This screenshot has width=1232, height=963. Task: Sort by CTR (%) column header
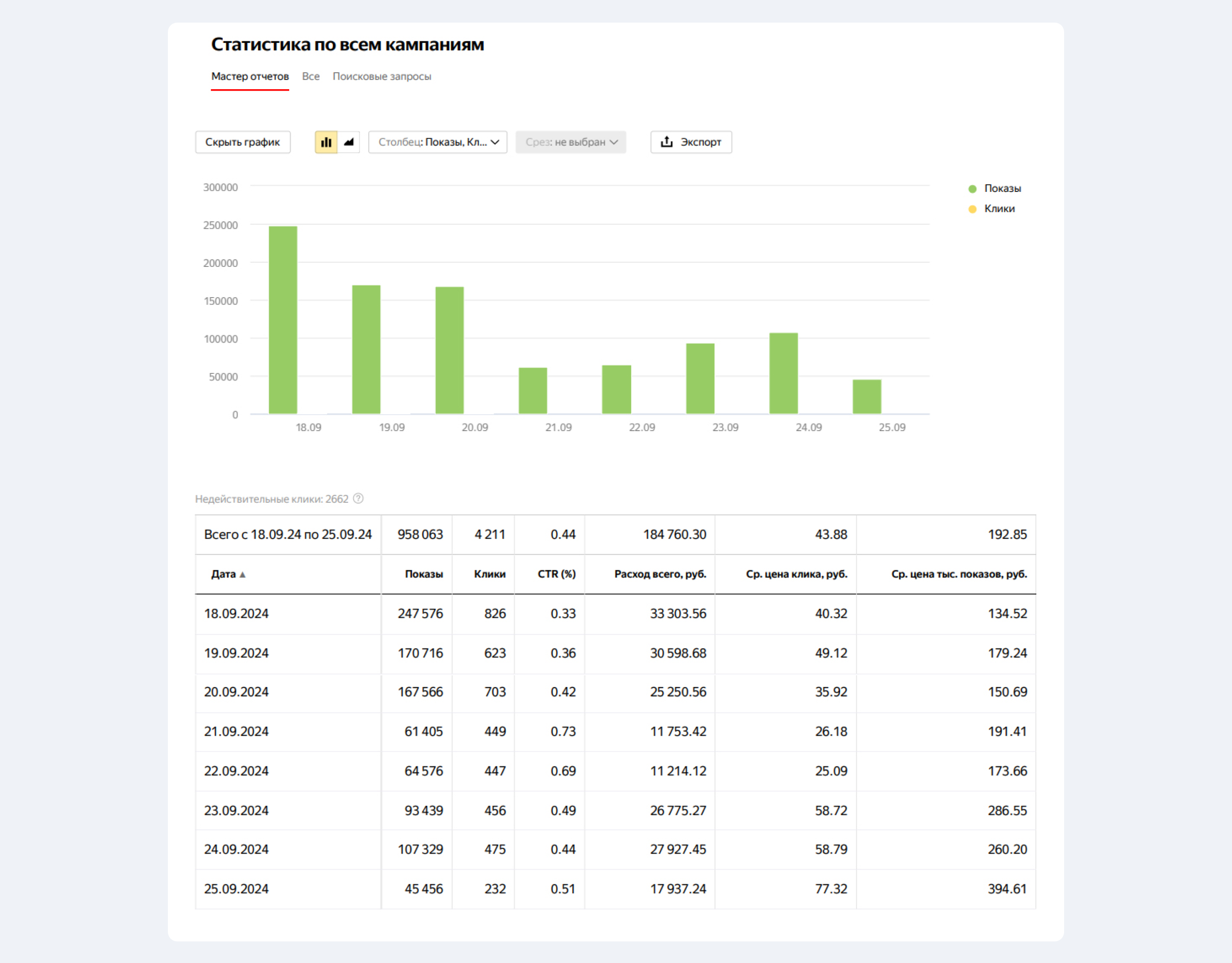click(557, 574)
